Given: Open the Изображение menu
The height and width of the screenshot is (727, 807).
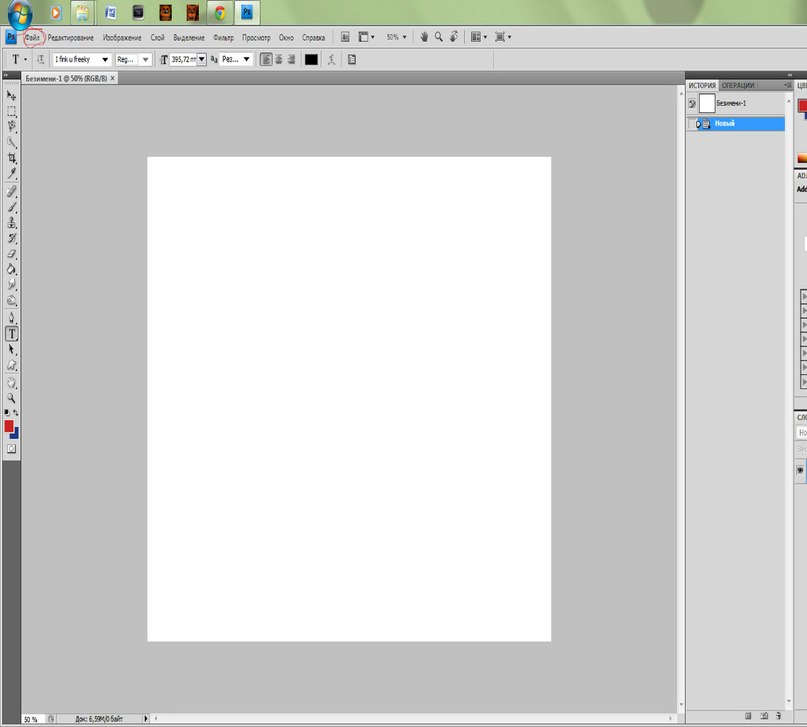Looking at the screenshot, I should click(122, 38).
